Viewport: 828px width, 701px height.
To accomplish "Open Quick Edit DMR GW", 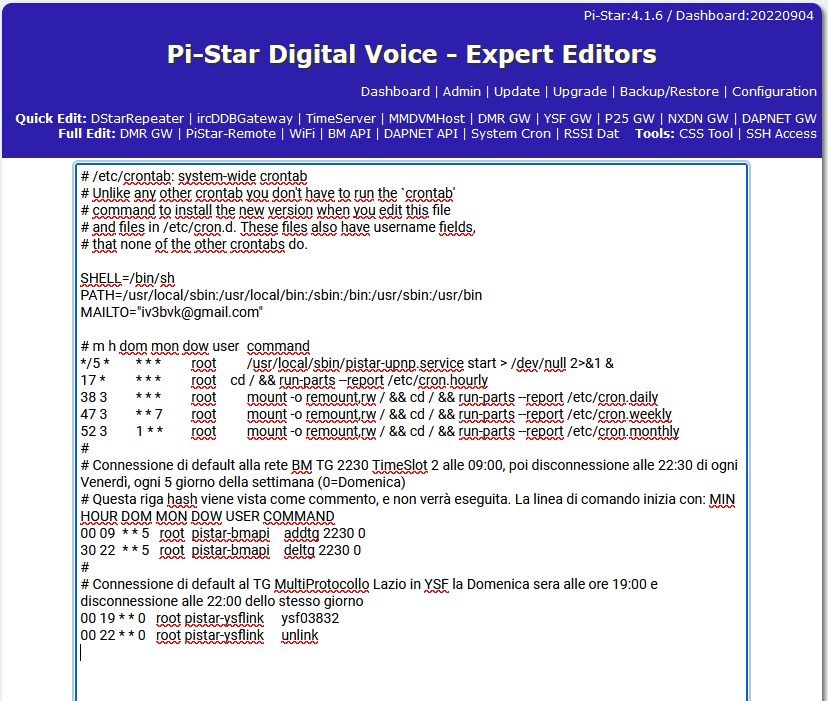I will point(504,118).
